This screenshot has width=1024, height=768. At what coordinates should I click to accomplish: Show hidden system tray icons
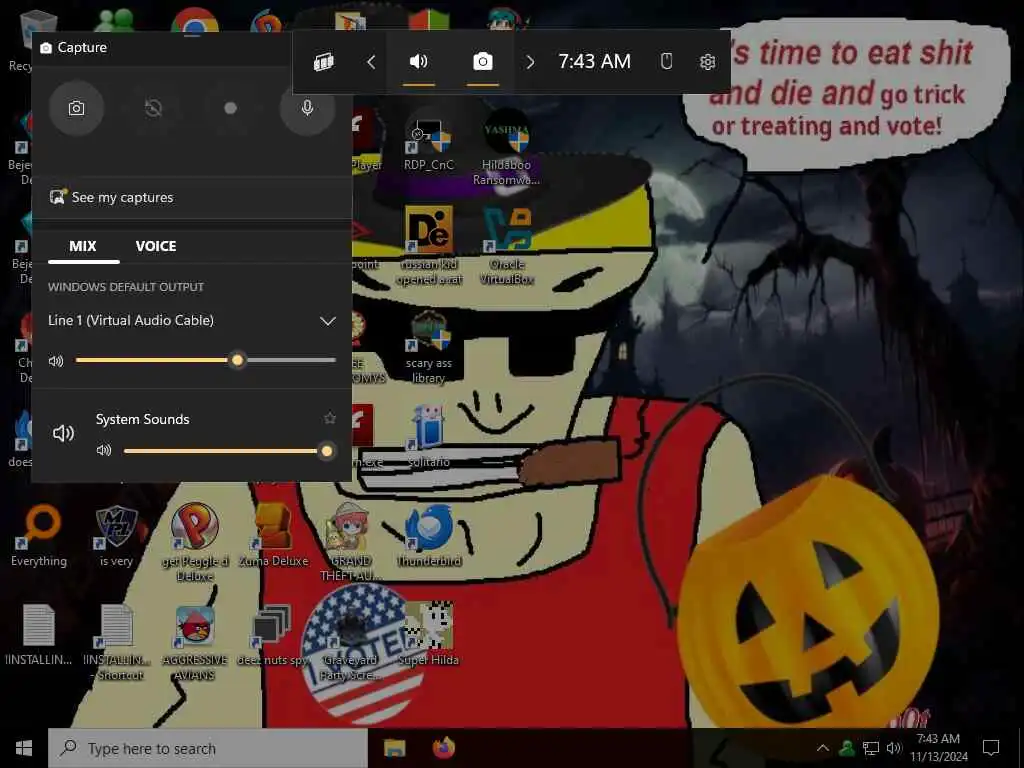[x=823, y=748]
